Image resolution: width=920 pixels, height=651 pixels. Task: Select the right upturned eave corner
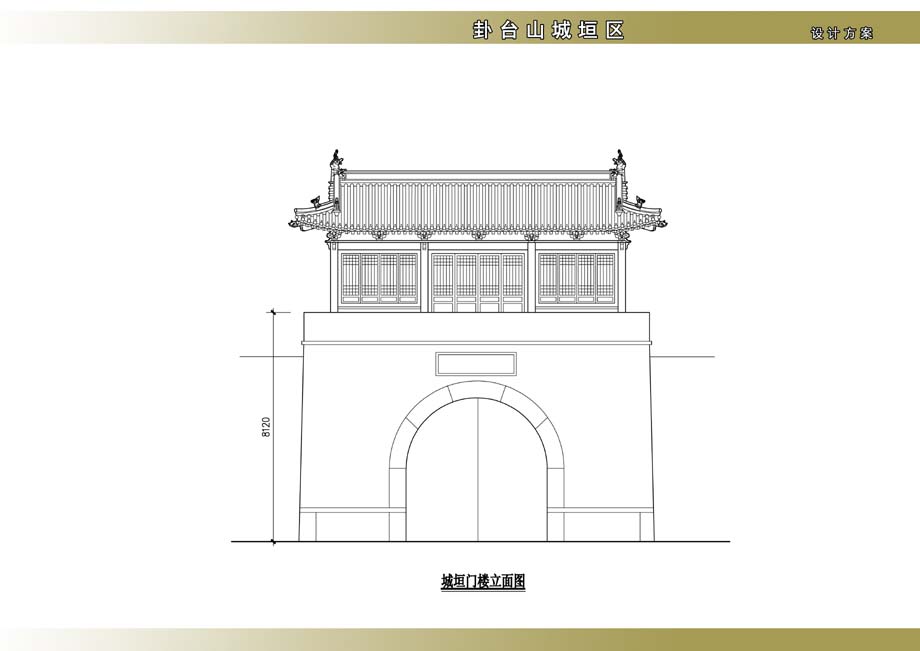pyautogui.click(x=658, y=223)
